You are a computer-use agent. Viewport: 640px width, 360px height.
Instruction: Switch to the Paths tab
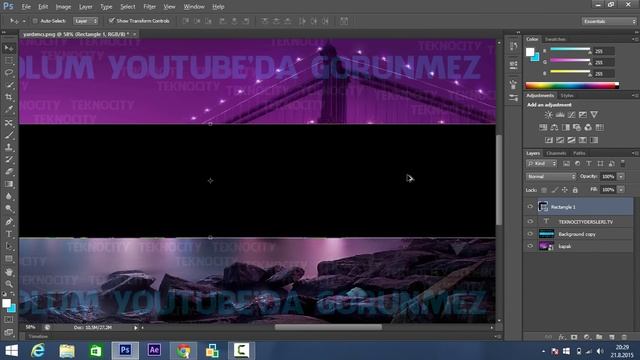(x=579, y=153)
